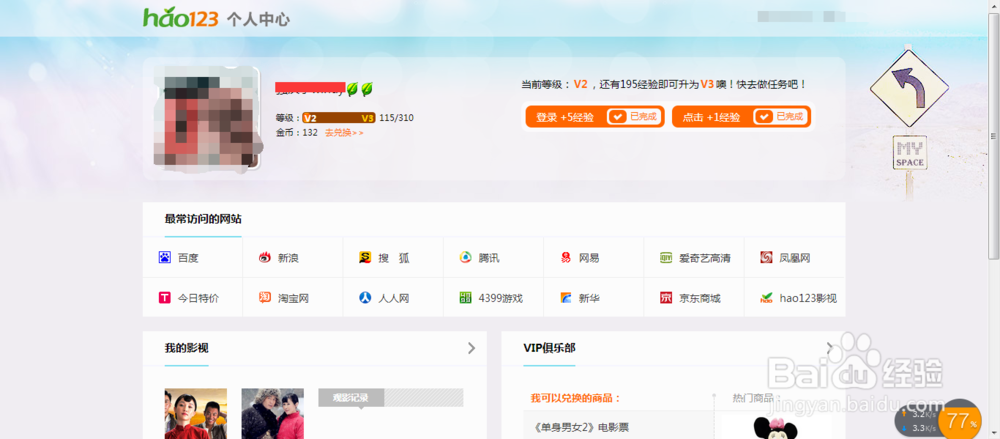Open the 4399游戏 site icon
The image size is (1000, 439).
click(x=466, y=297)
